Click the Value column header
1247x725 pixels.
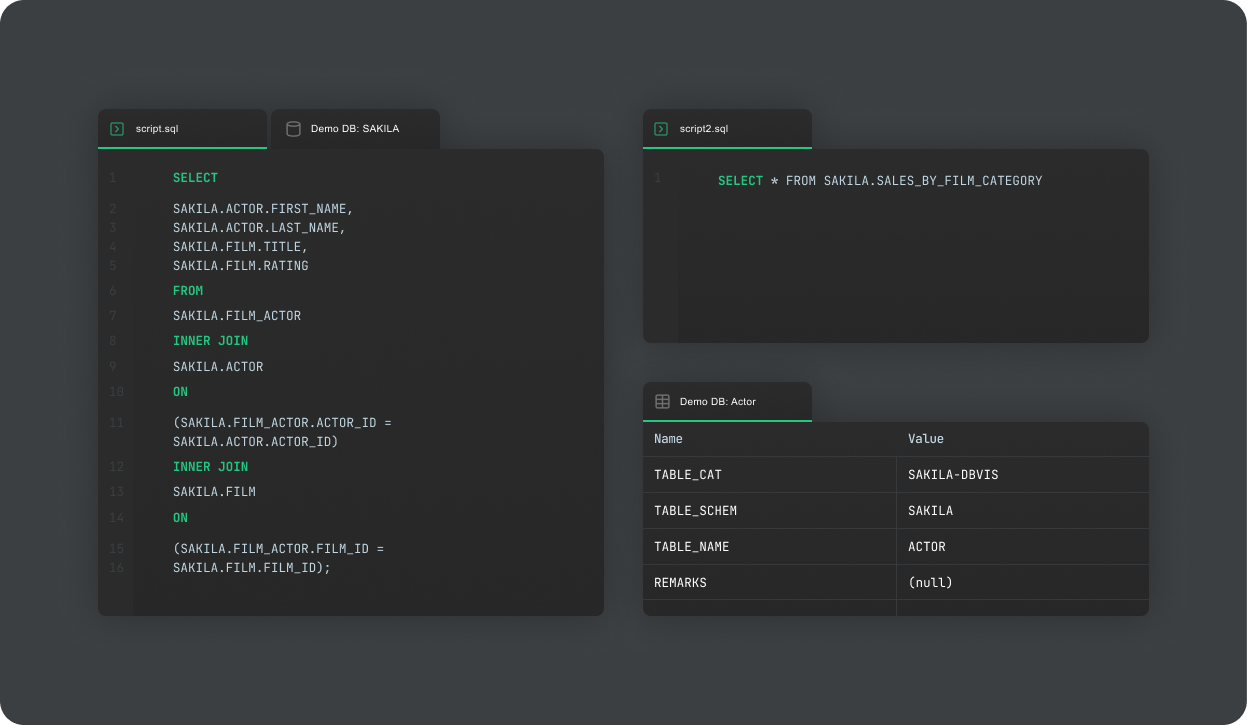tap(925, 438)
